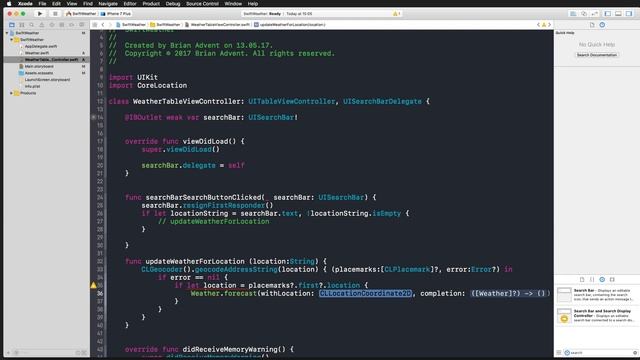640x360 pixels.
Task: Jump to next issue arrow in jump bar
Action: coord(549,25)
